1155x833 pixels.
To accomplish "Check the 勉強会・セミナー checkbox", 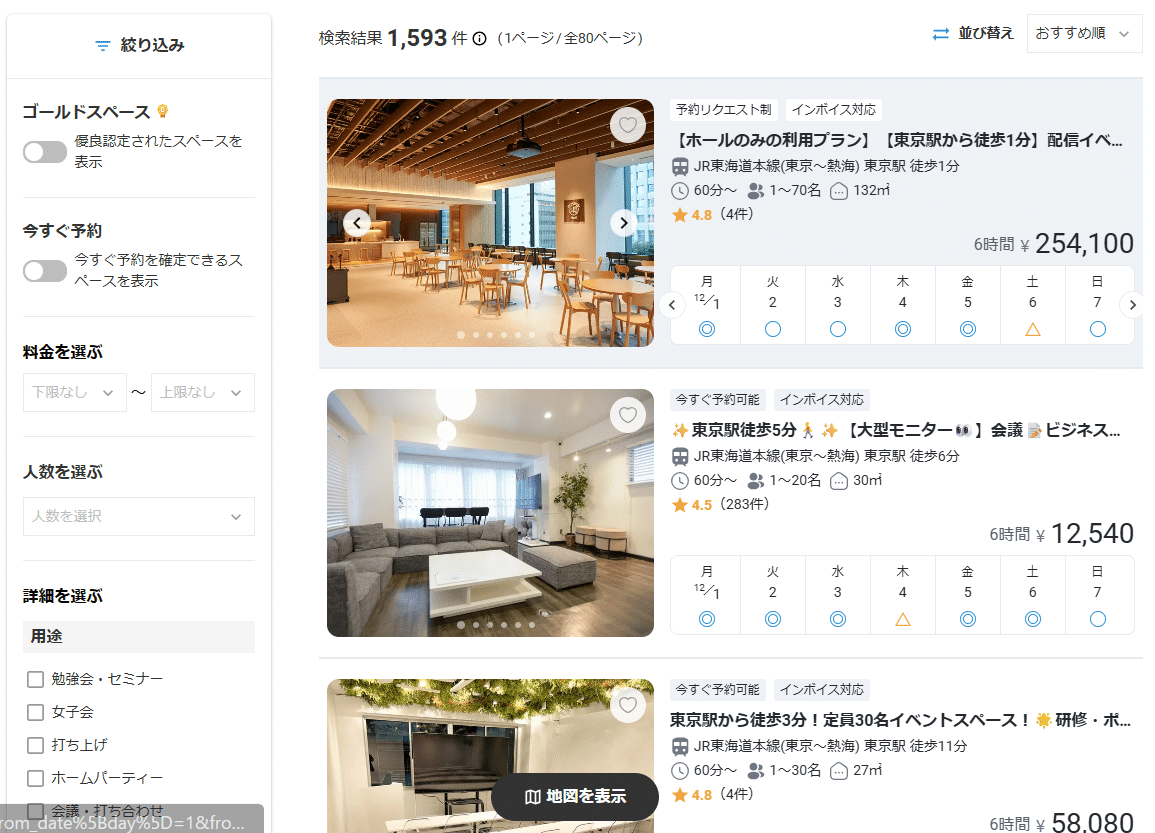I will pos(36,680).
